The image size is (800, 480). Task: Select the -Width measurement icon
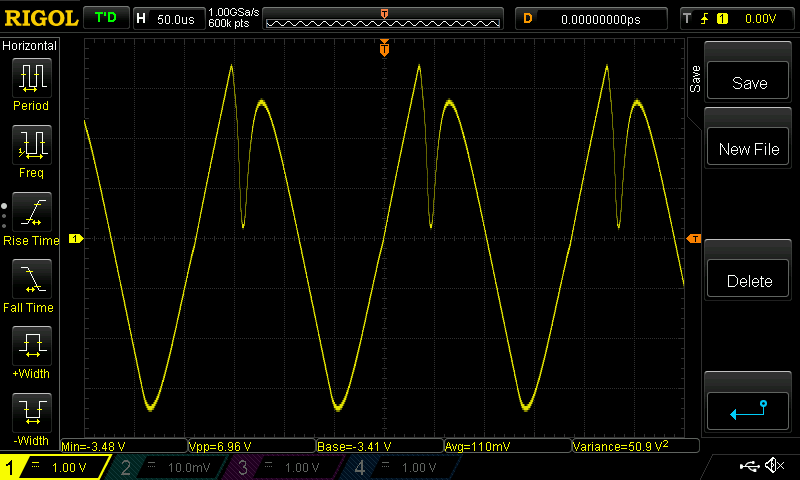tap(31, 412)
